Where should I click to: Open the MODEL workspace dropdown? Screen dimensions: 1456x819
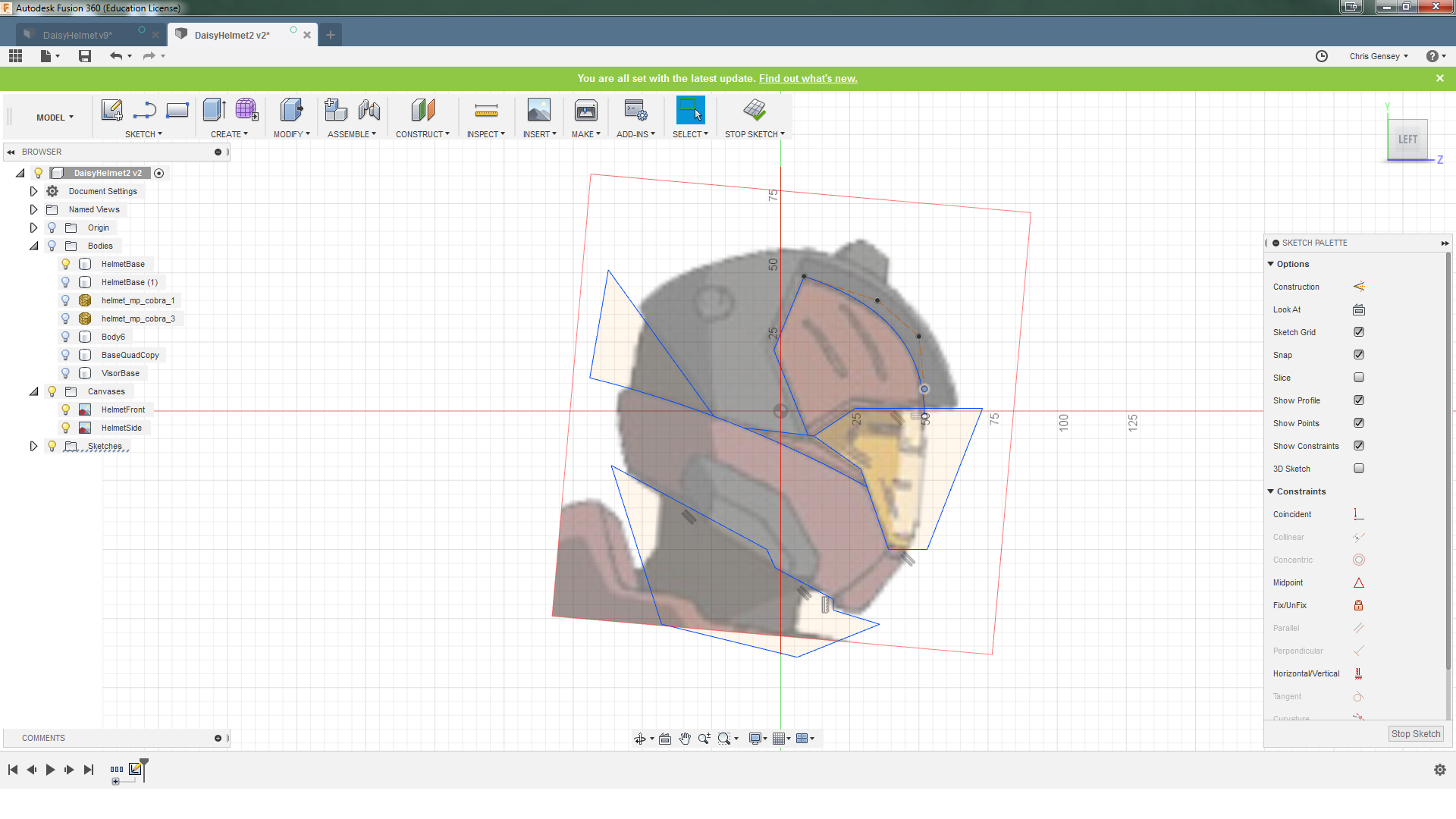pyautogui.click(x=55, y=118)
